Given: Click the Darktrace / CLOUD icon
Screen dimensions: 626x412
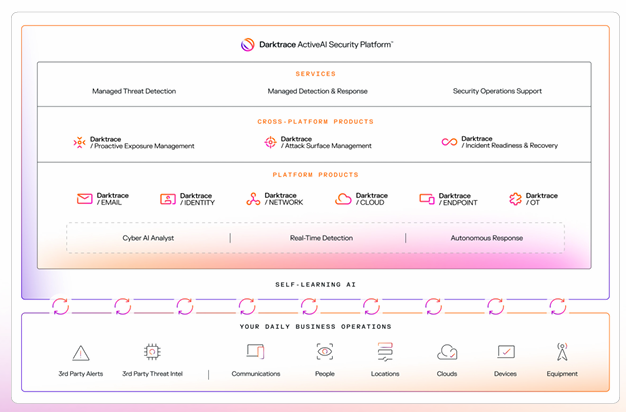Looking at the screenshot, I should pos(343,199).
